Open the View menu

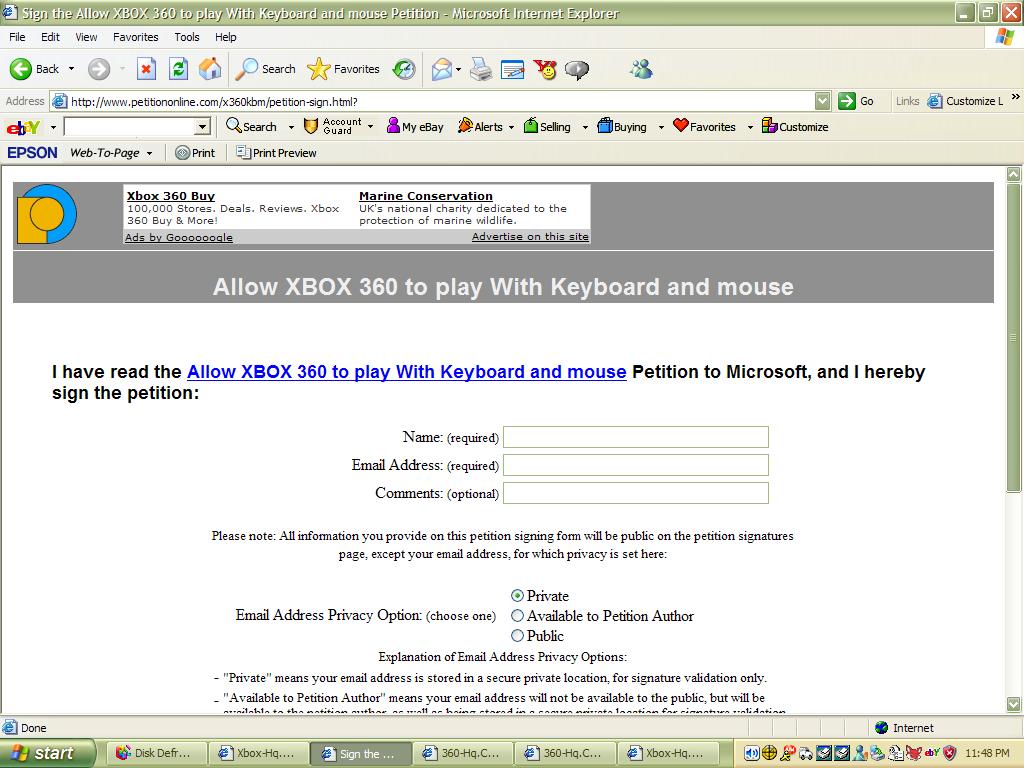[x=86, y=37]
